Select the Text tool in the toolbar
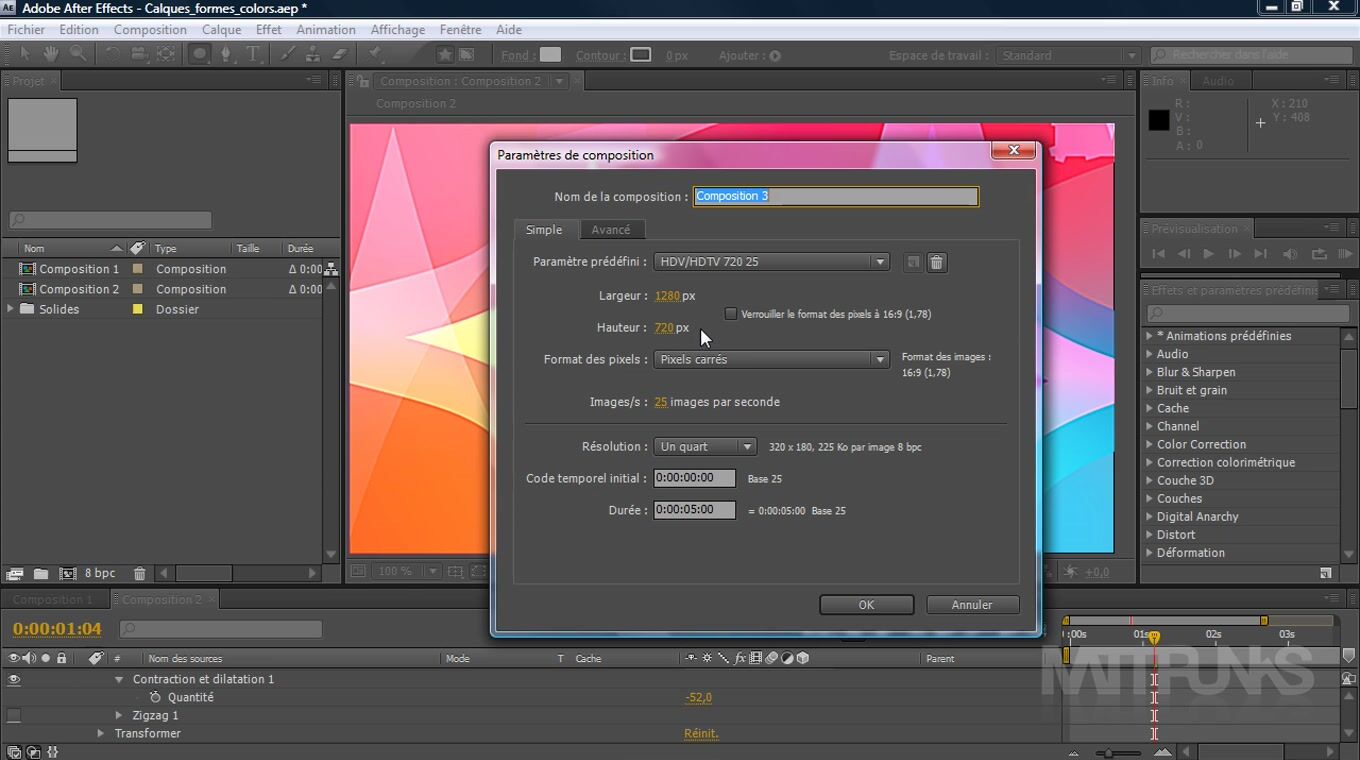This screenshot has height=760, width=1360. 253,54
